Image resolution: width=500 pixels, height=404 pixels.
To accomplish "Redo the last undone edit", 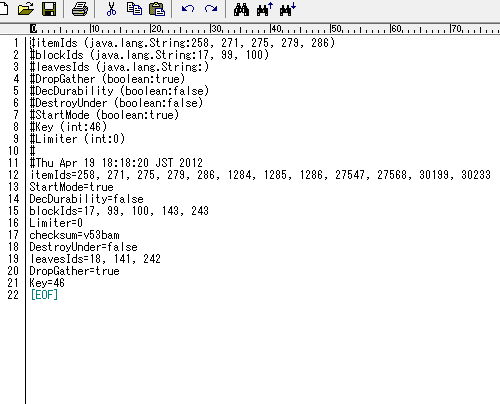I will [211, 9].
